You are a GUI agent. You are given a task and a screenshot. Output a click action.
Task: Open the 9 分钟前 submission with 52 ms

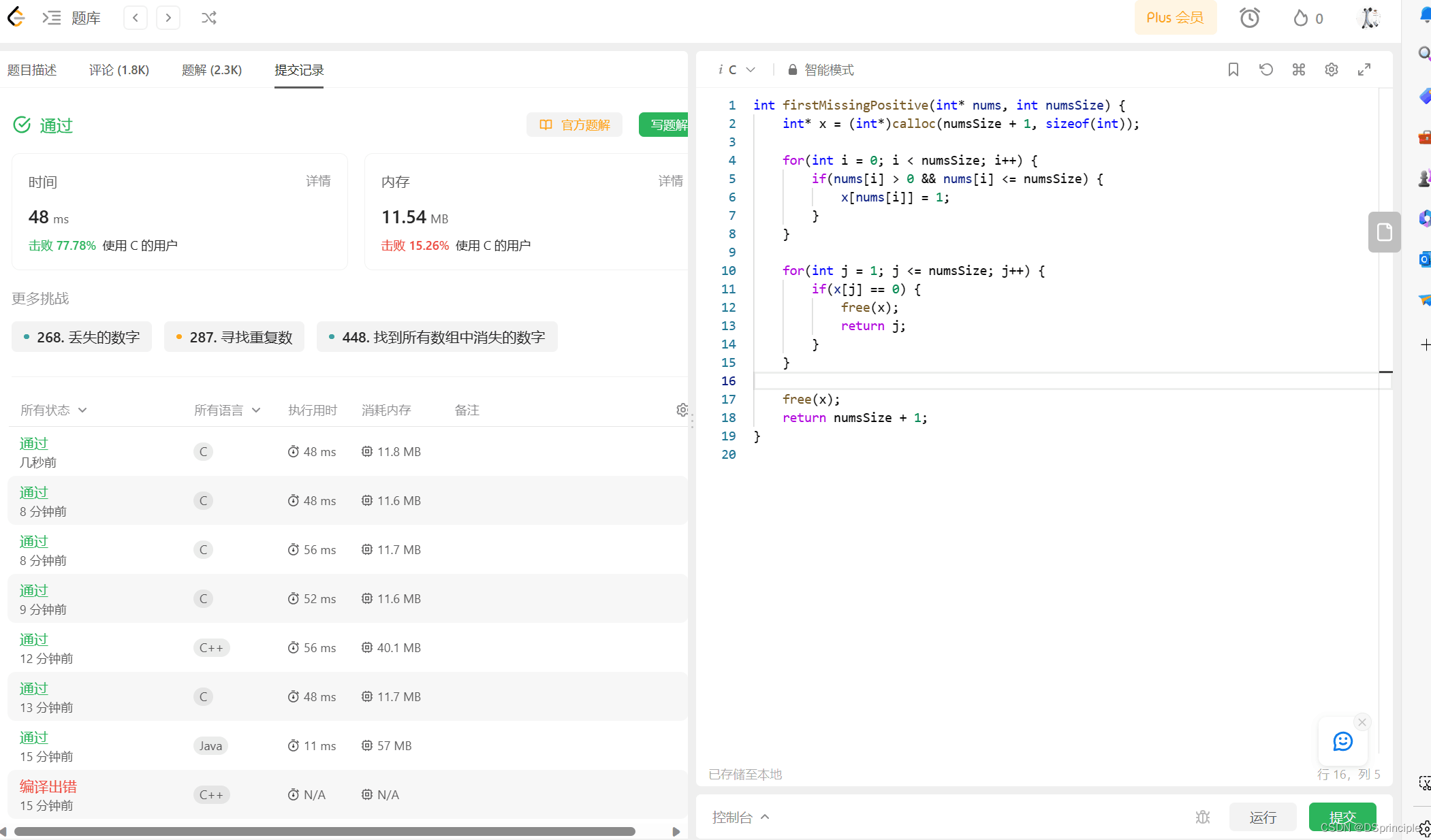(x=347, y=599)
